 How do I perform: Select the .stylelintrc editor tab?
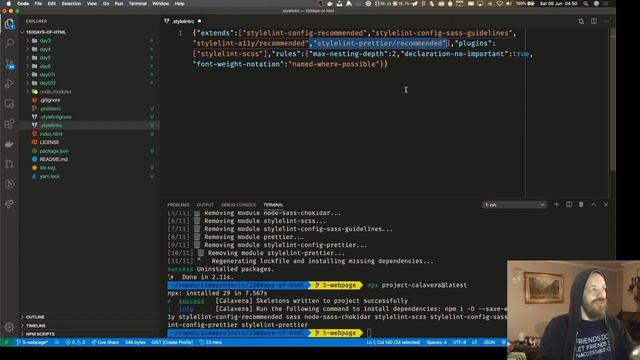pyautogui.click(x=183, y=21)
